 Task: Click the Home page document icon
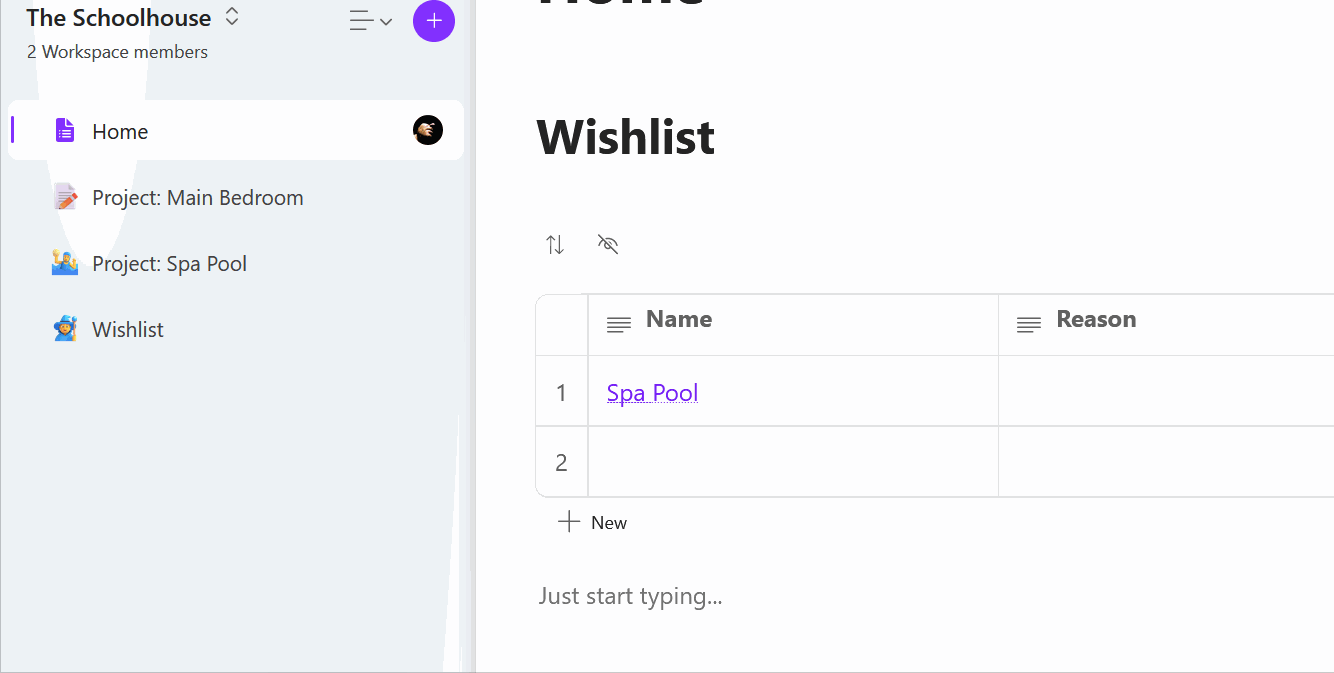[x=65, y=130]
